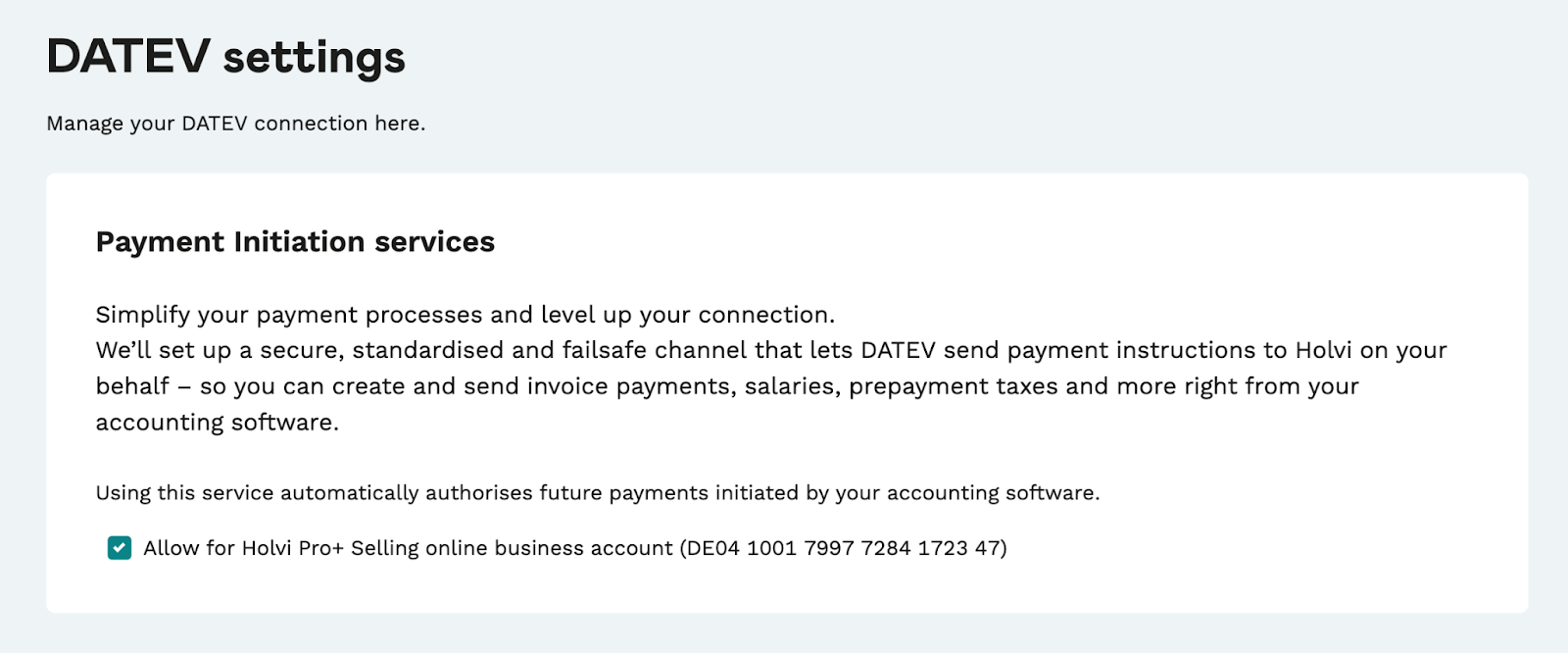Screen dimensions: 1568x653
Task: Click the IBAN starting with DE04
Action: (x=847, y=548)
